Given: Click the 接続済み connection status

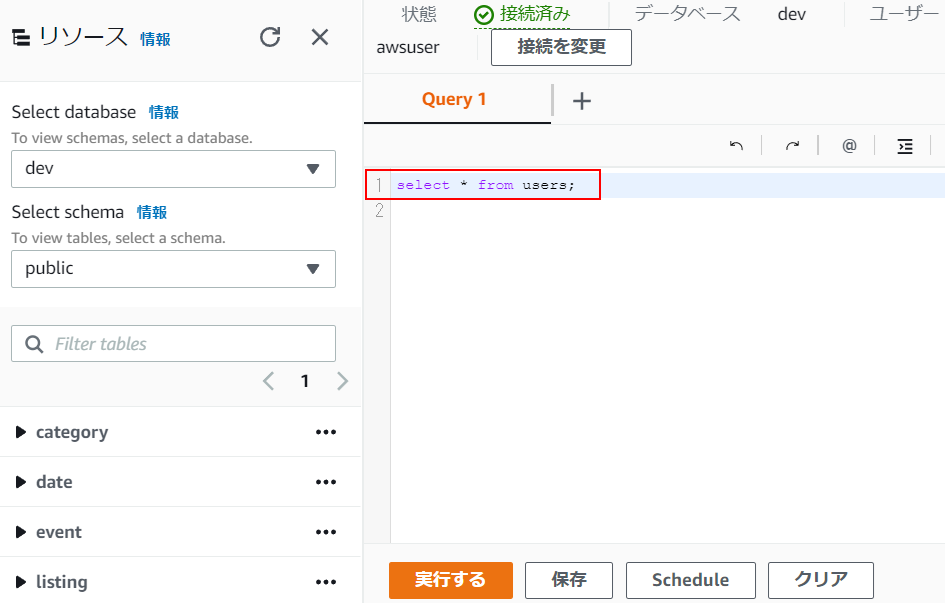Looking at the screenshot, I should point(522,14).
